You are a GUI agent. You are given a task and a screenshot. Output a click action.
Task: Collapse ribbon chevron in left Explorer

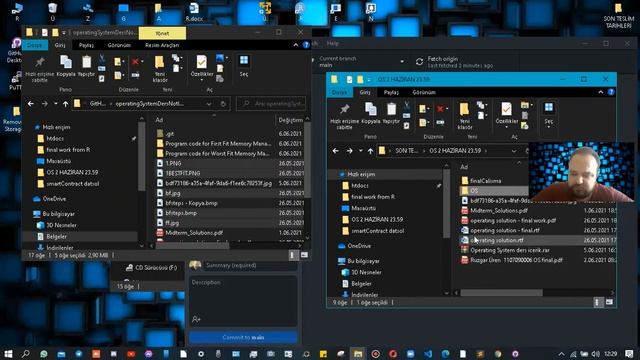(x=296, y=45)
